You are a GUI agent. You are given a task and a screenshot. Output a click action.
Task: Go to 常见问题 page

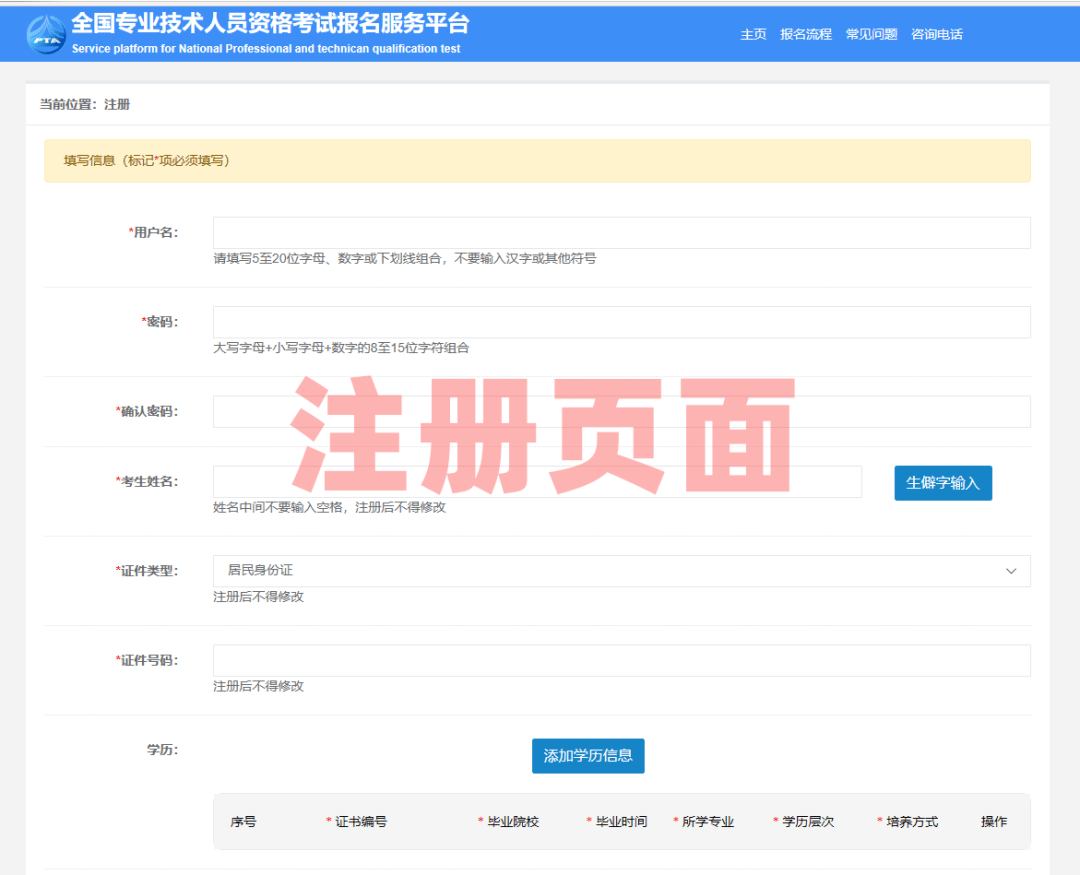click(x=871, y=34)
